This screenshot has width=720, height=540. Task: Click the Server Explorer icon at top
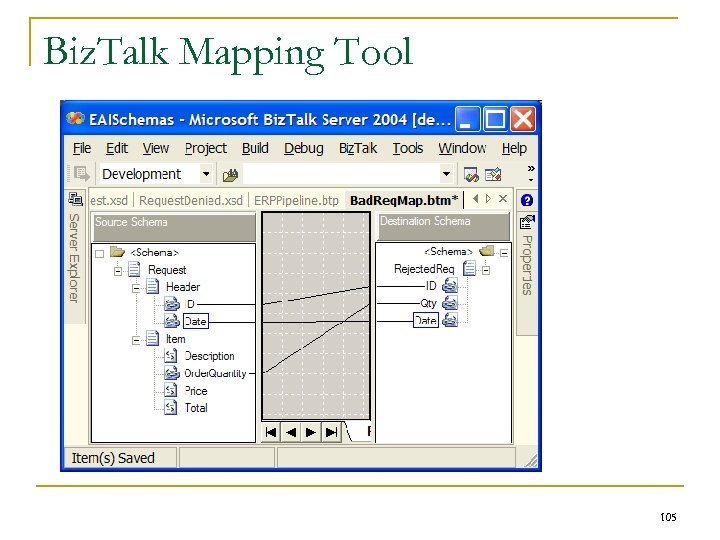[x=75, y=199]
